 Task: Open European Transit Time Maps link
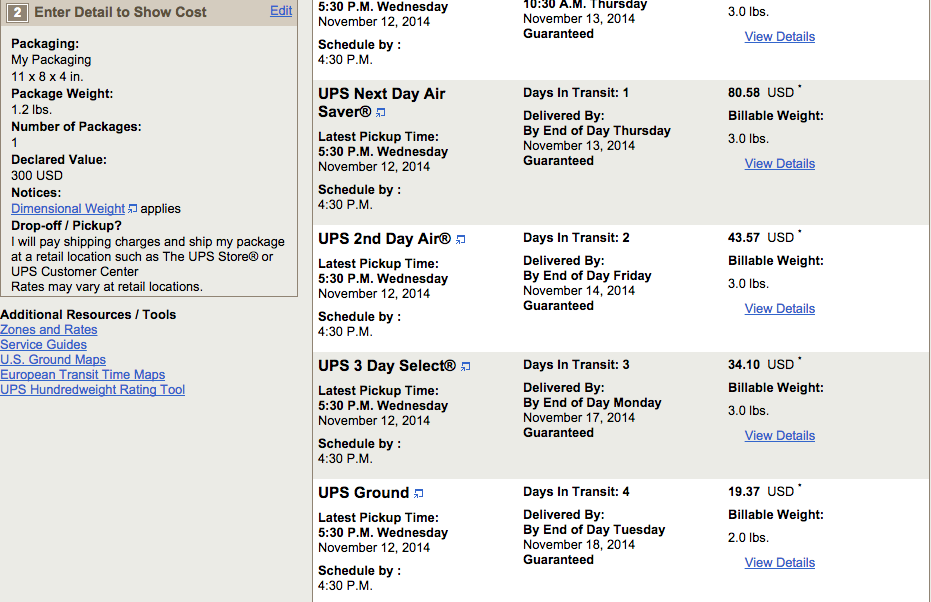tap(83, 375)
